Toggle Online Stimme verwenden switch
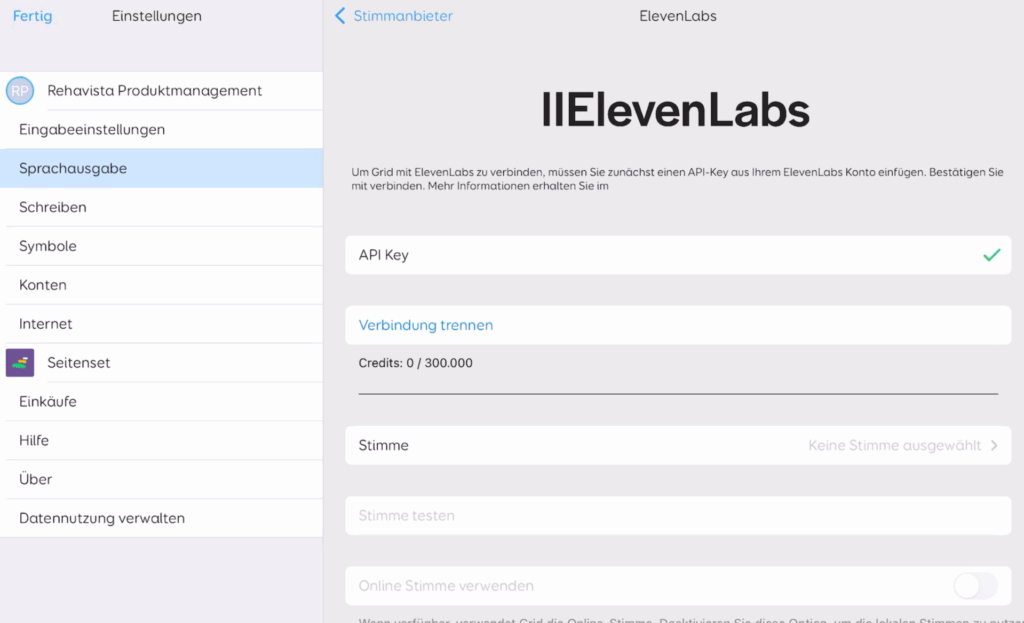 (x=975, y=586)
